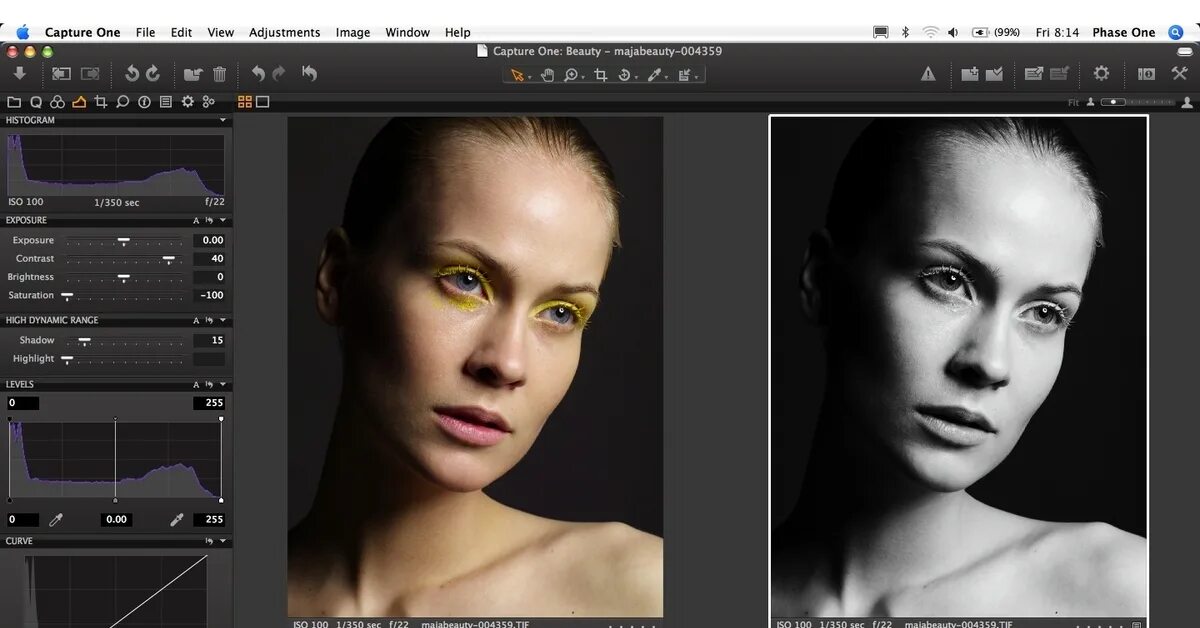Switch to single image viewer mode
The height and width of the screenshot is (628, 1200).
tap(263, 102)
